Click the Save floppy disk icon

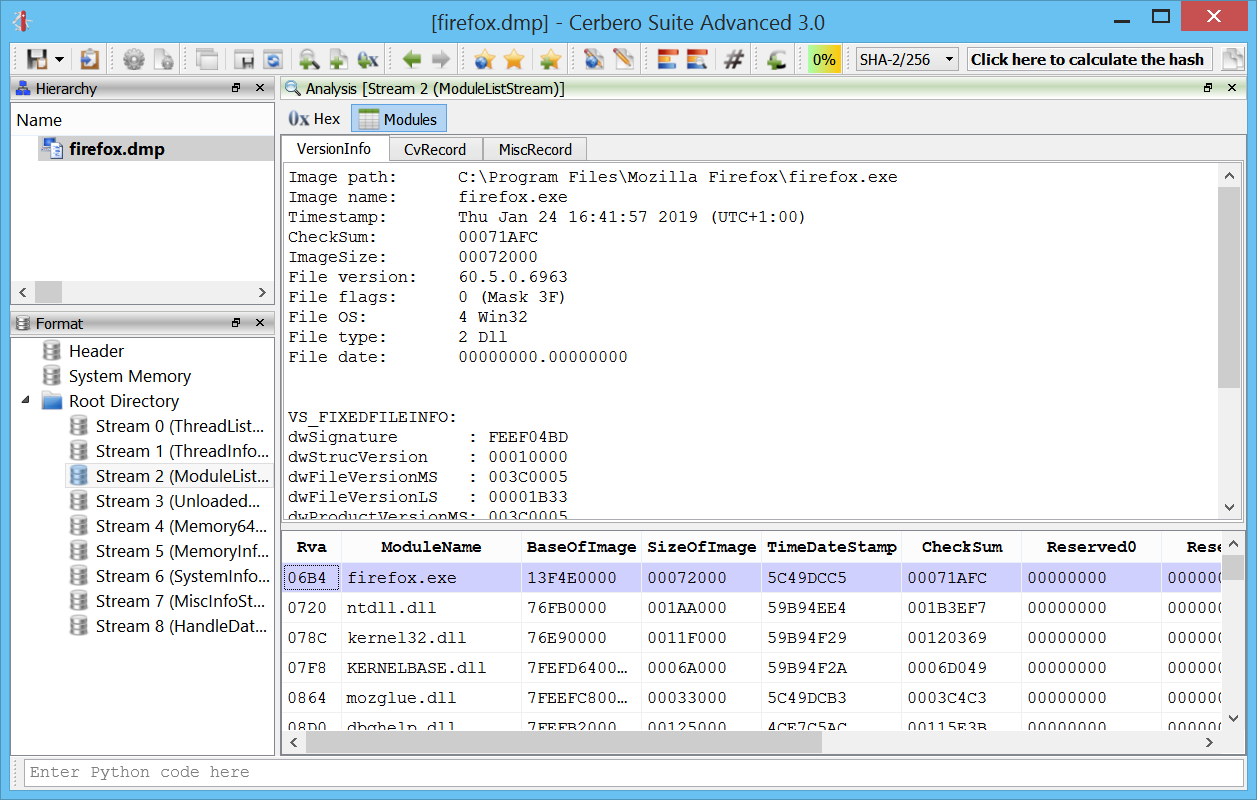[x=37, y=59]
